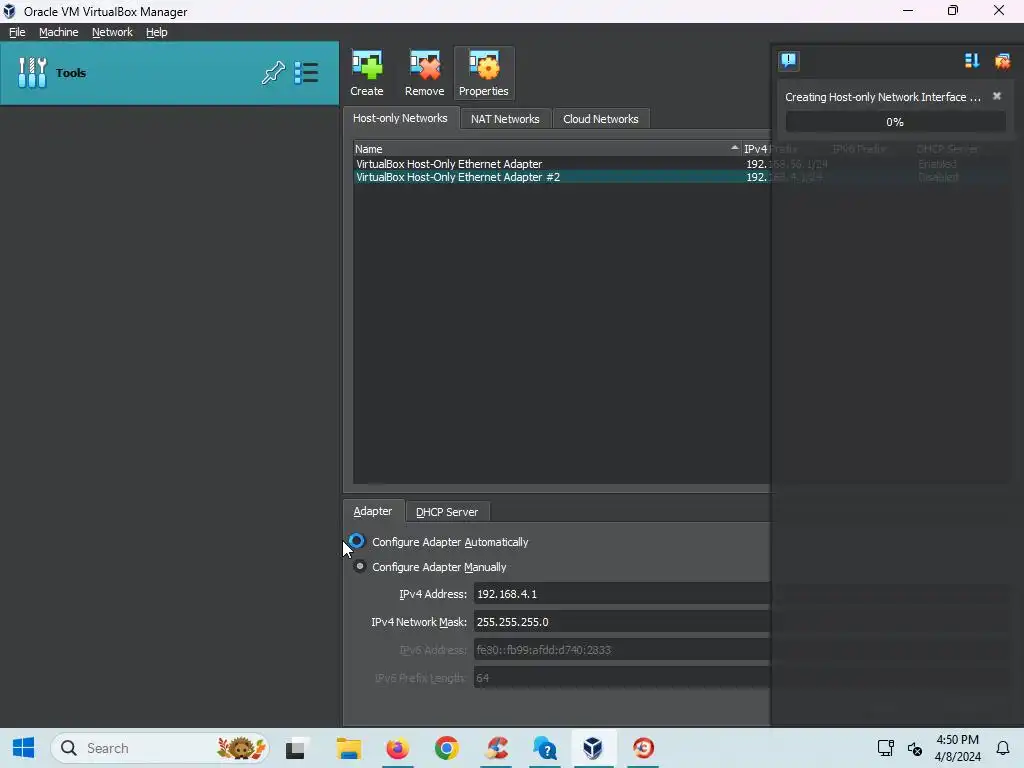The image size is (1024, 768).
Task: Dismiss the Creating Host-only Network notification
Action: click(997, 96)
